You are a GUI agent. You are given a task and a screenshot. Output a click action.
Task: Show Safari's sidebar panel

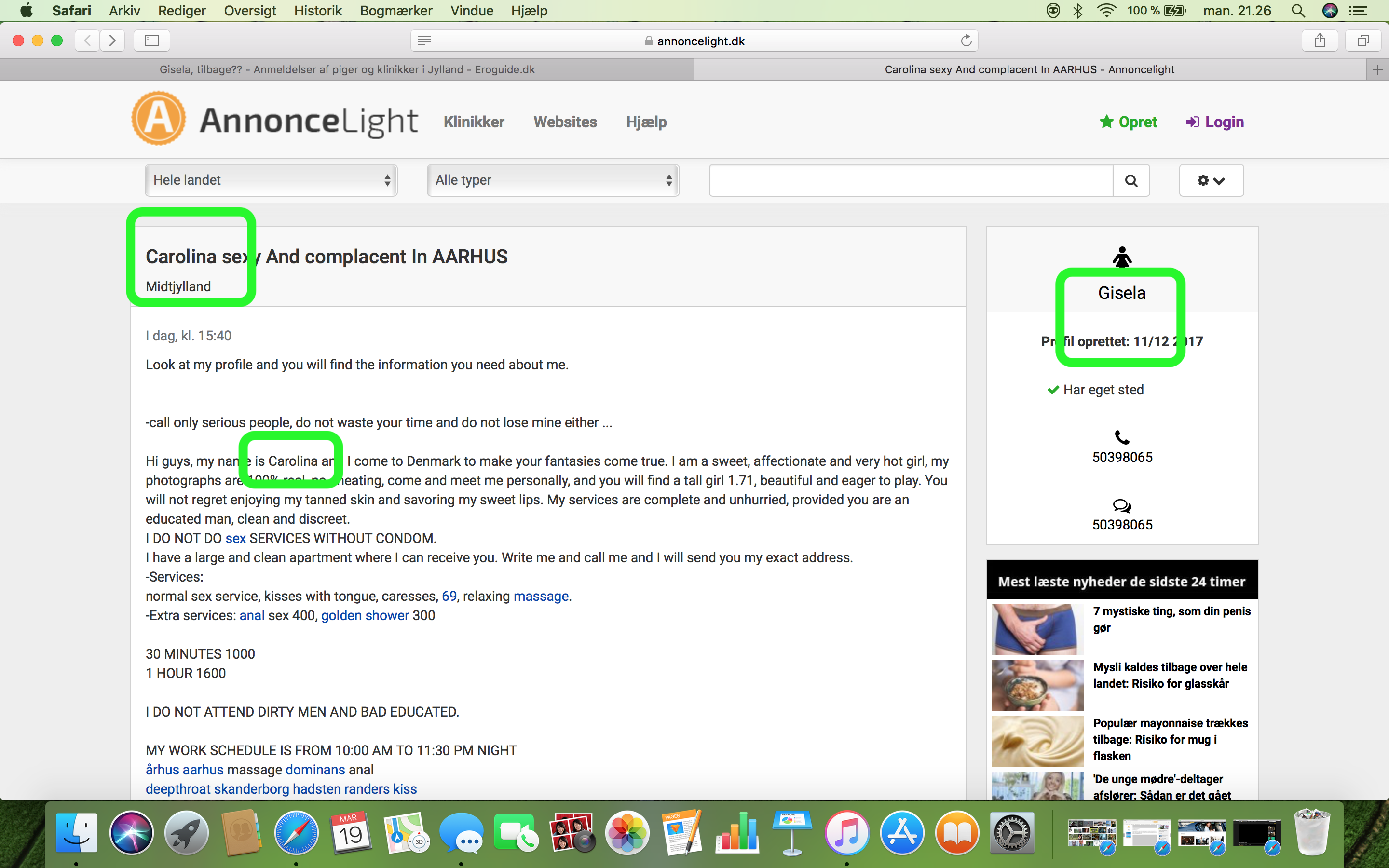coord(151,40)
